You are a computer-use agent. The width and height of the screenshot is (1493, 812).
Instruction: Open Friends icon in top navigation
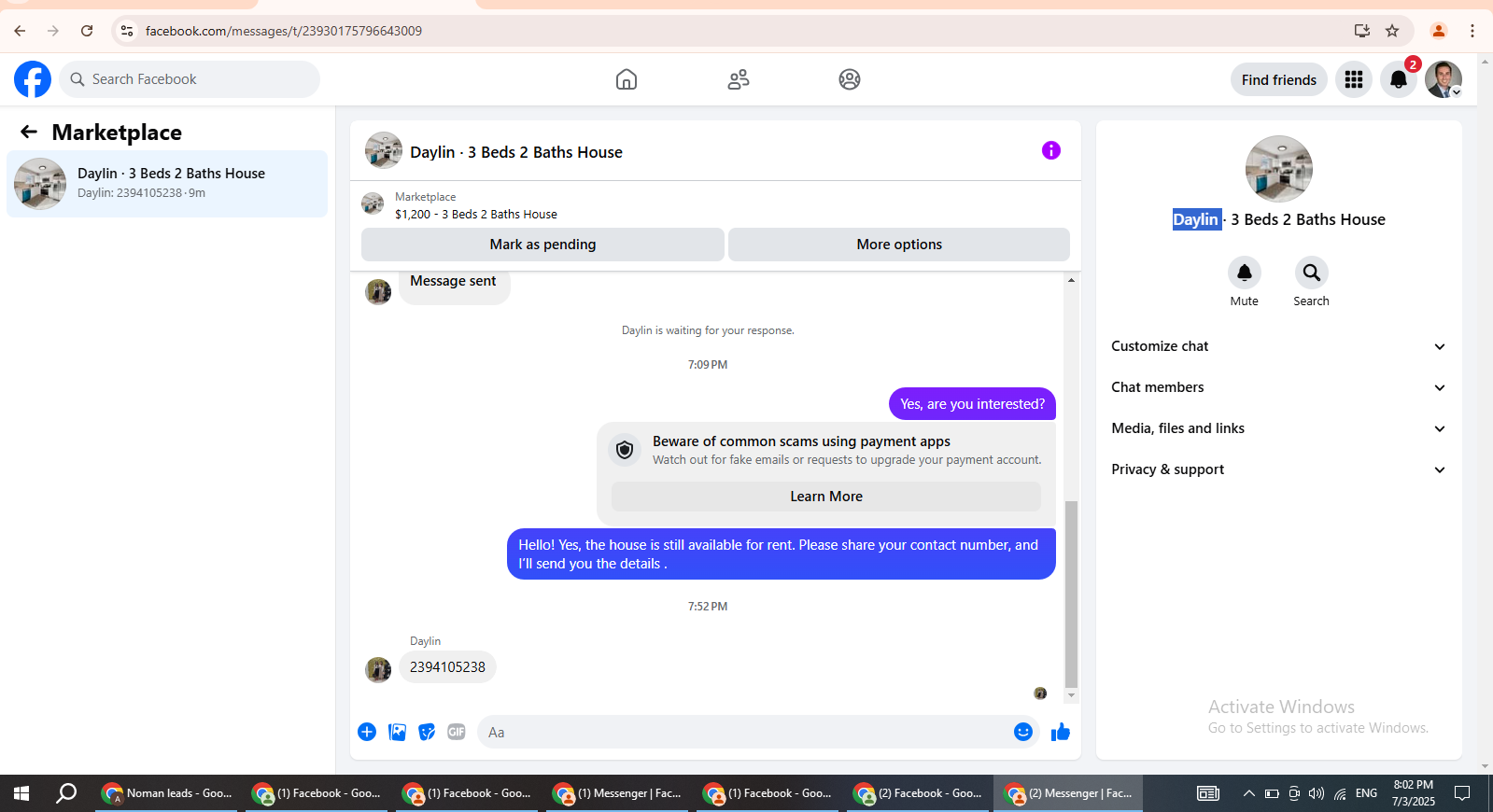click(x=739, y=79)
